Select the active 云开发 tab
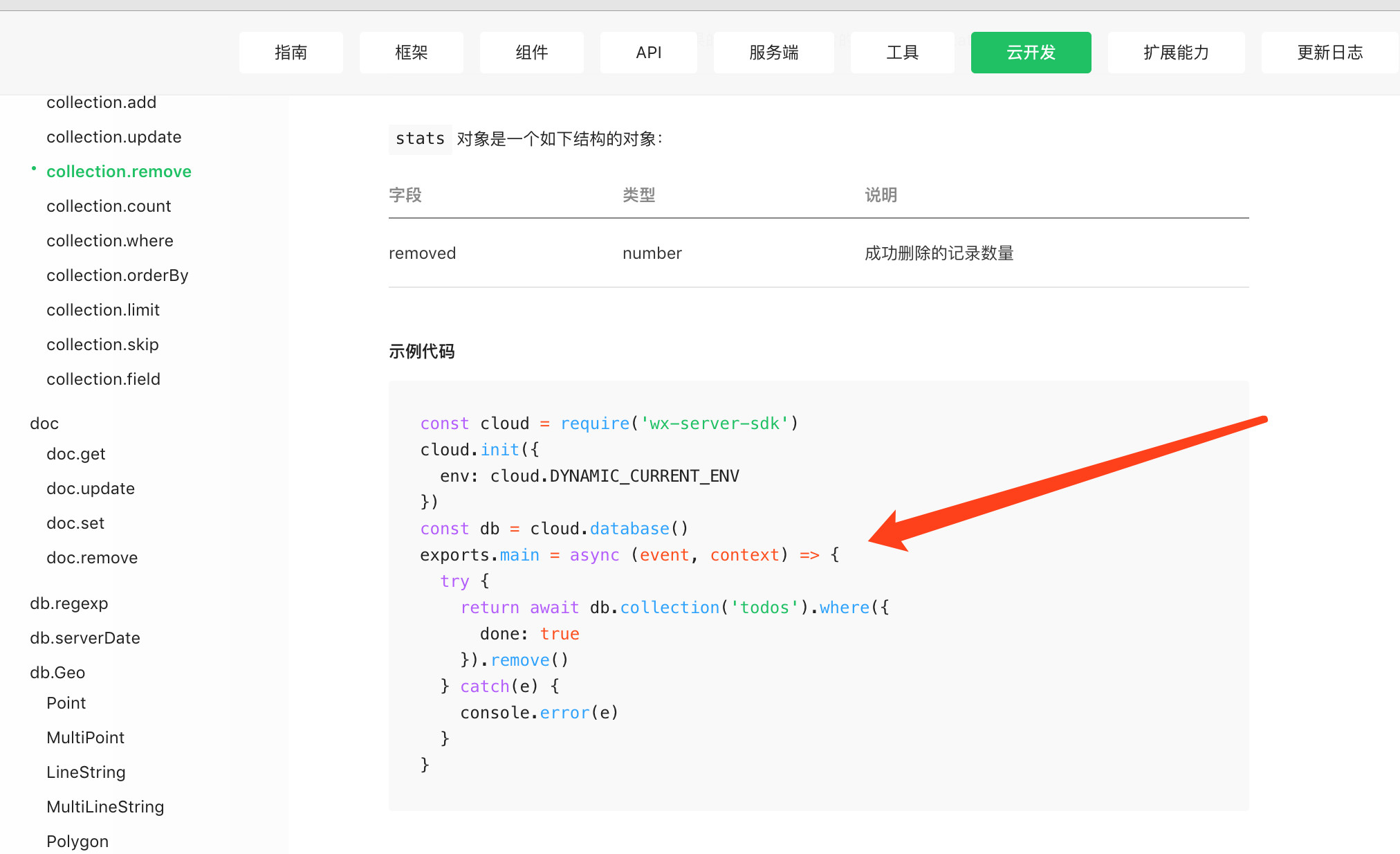 pos(1031,53)
